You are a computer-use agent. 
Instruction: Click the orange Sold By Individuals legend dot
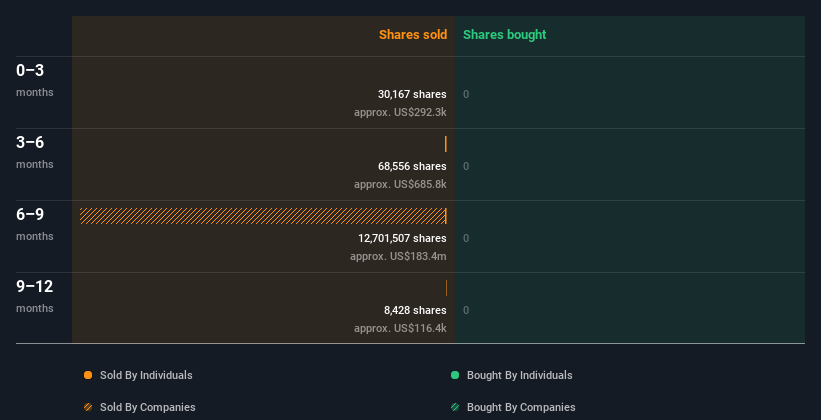(x=88, y=375)
